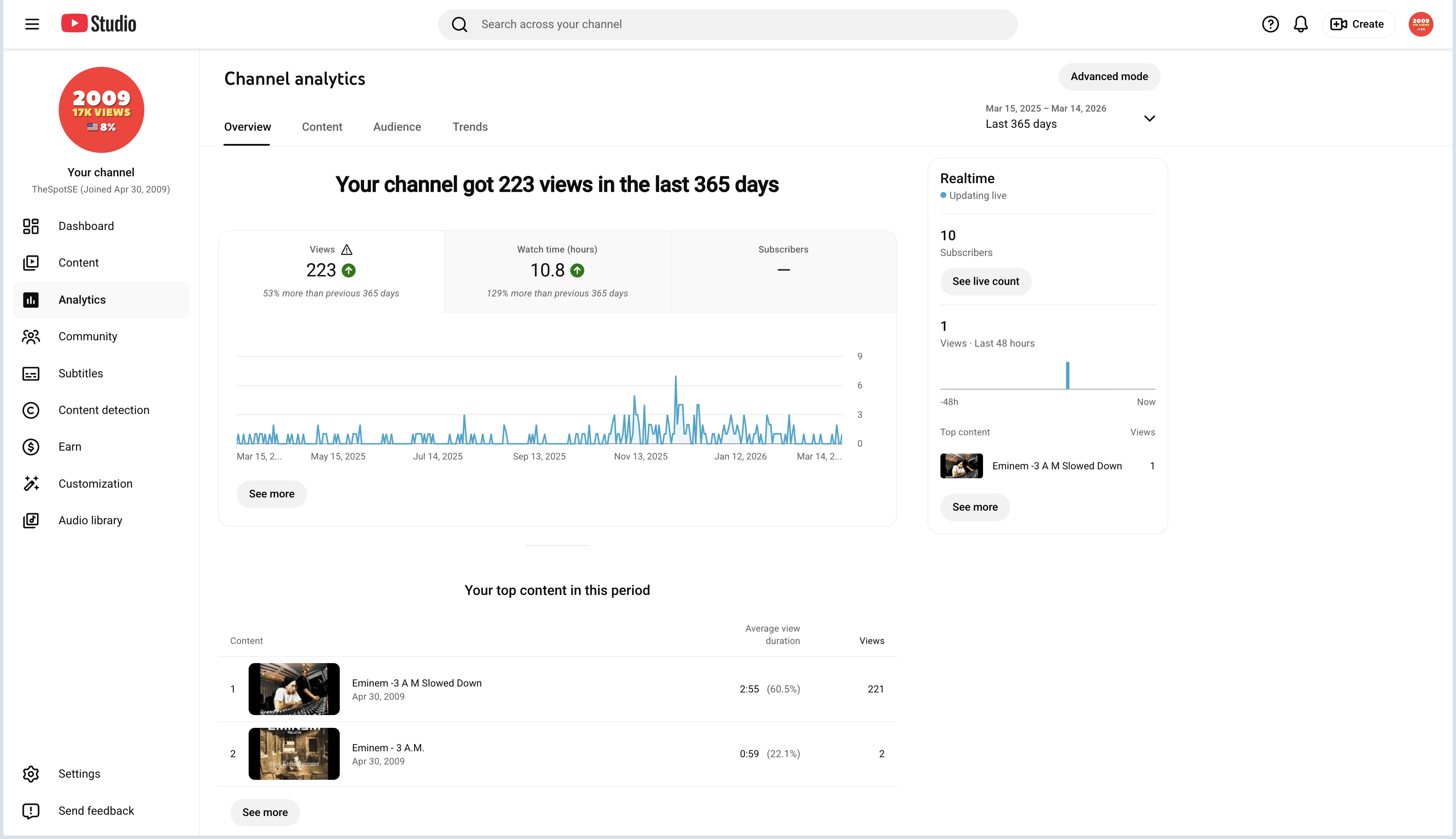Open the account avatar menu
The width and height of the screenshot is (1456, 839).
click(x=1421, y=24)
